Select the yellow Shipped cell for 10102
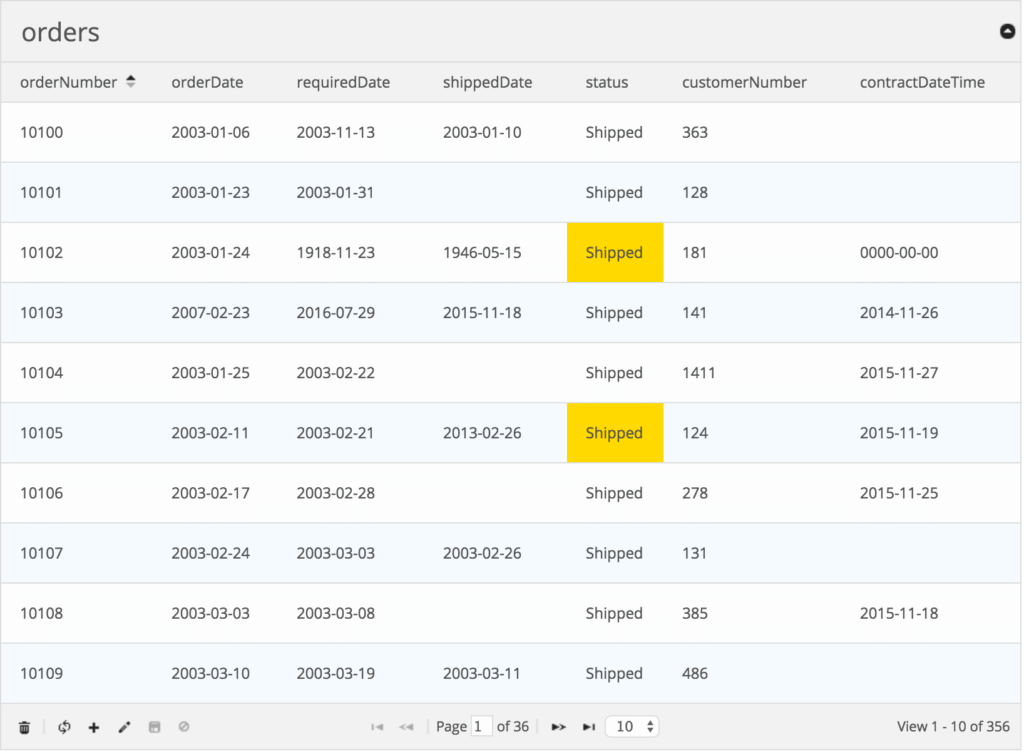The image size is (1024, 754). (x=615, y=253)
